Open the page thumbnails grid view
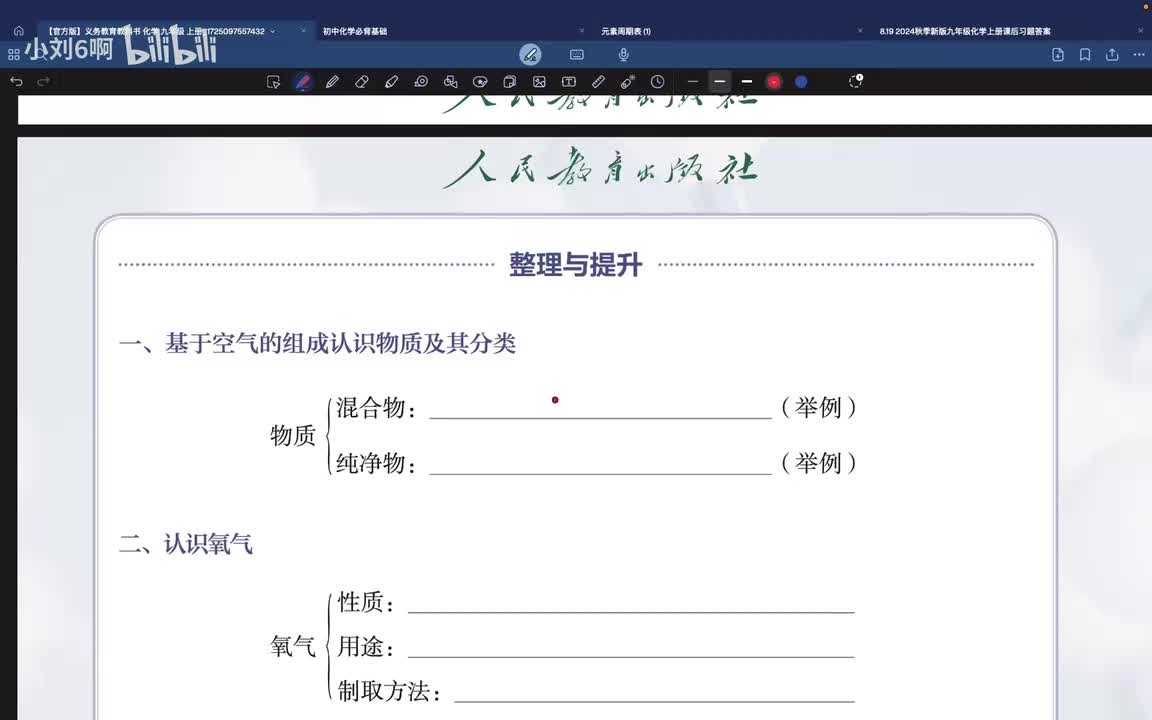The height and width of the screenshot is (720, 1152). click(x=13, y=54)
